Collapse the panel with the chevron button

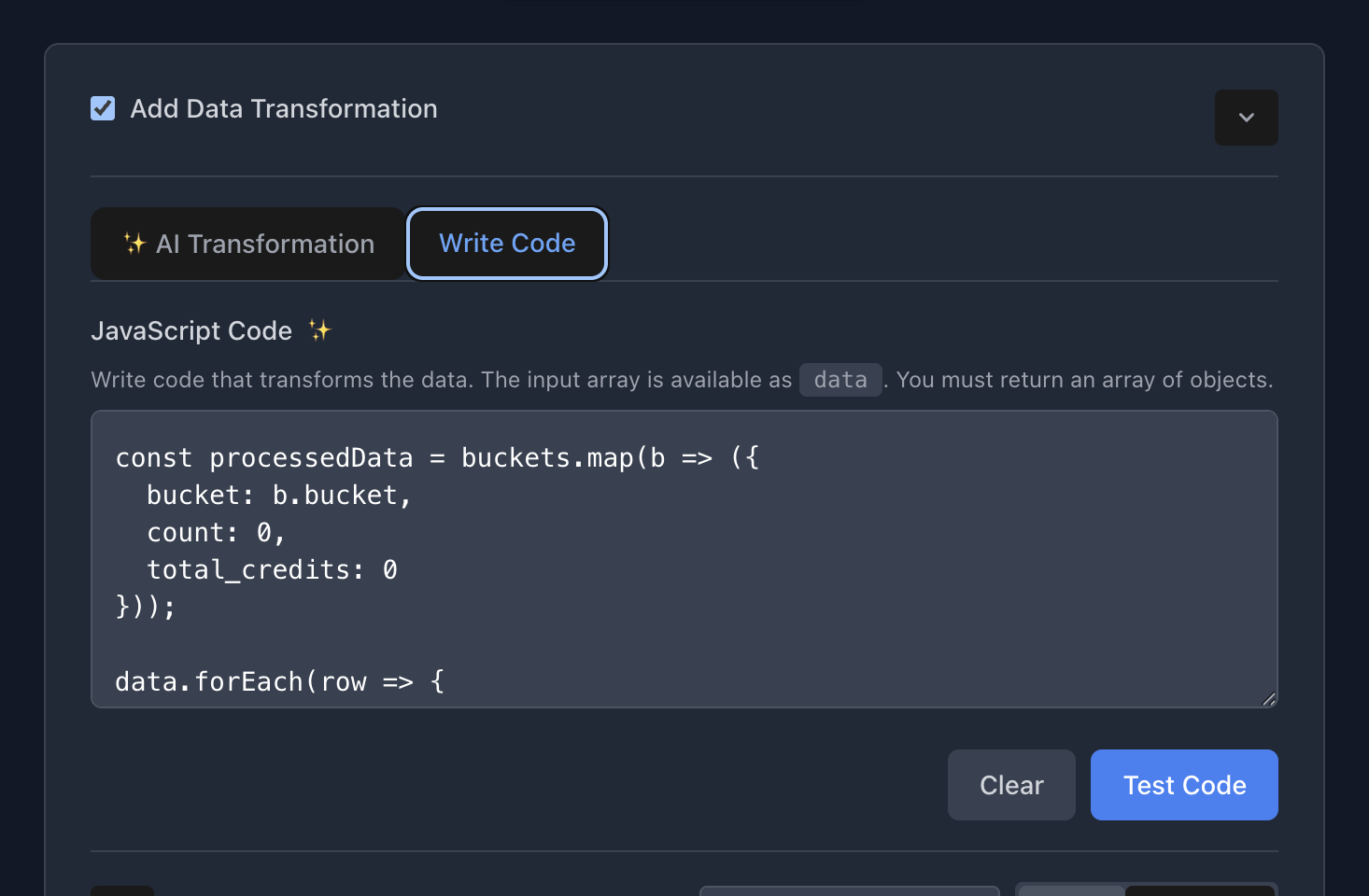pyautogui.click(x=1246, y=118)
